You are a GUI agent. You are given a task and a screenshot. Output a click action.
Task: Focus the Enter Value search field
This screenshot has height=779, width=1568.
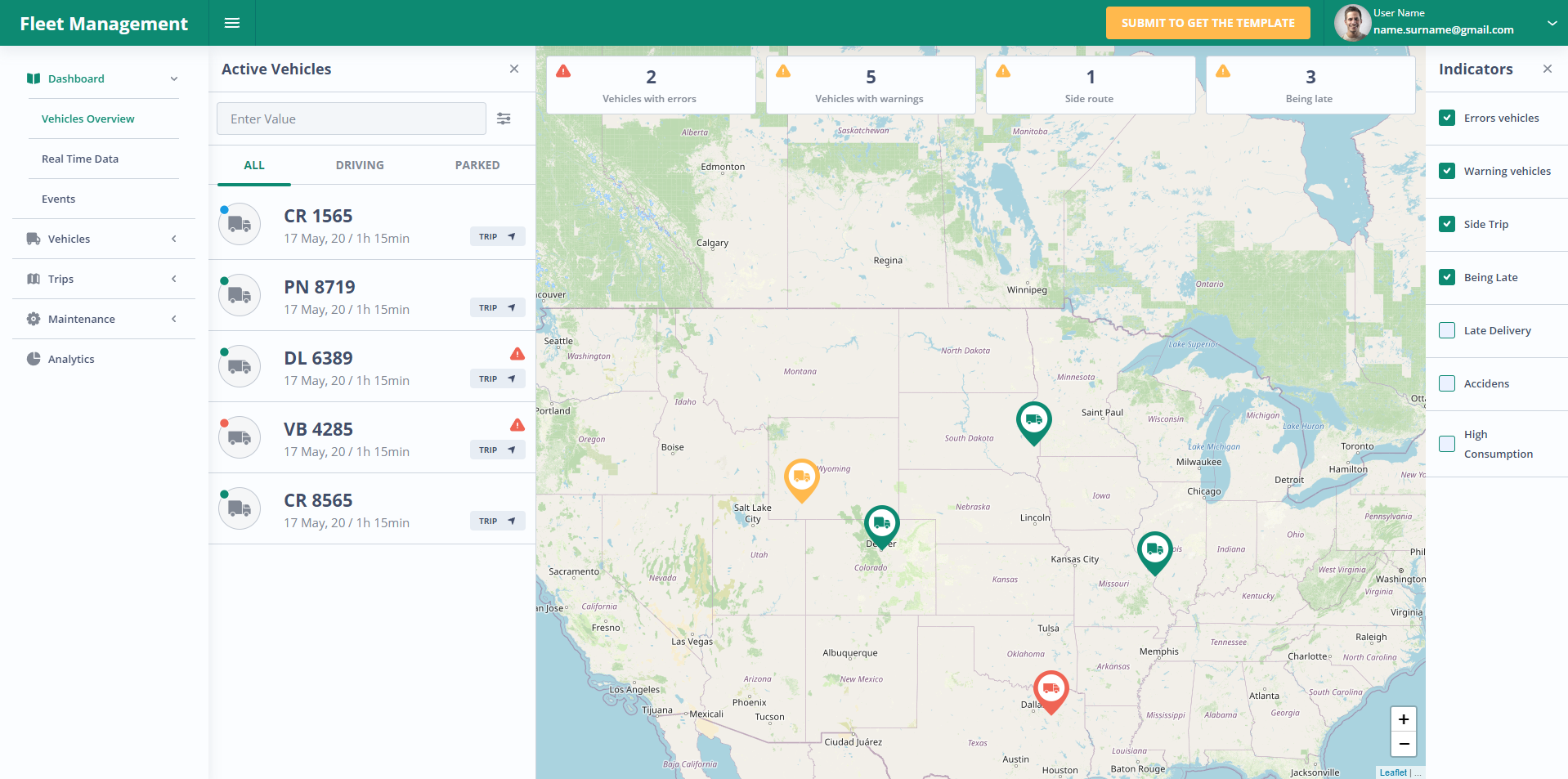tap(352, 119)
